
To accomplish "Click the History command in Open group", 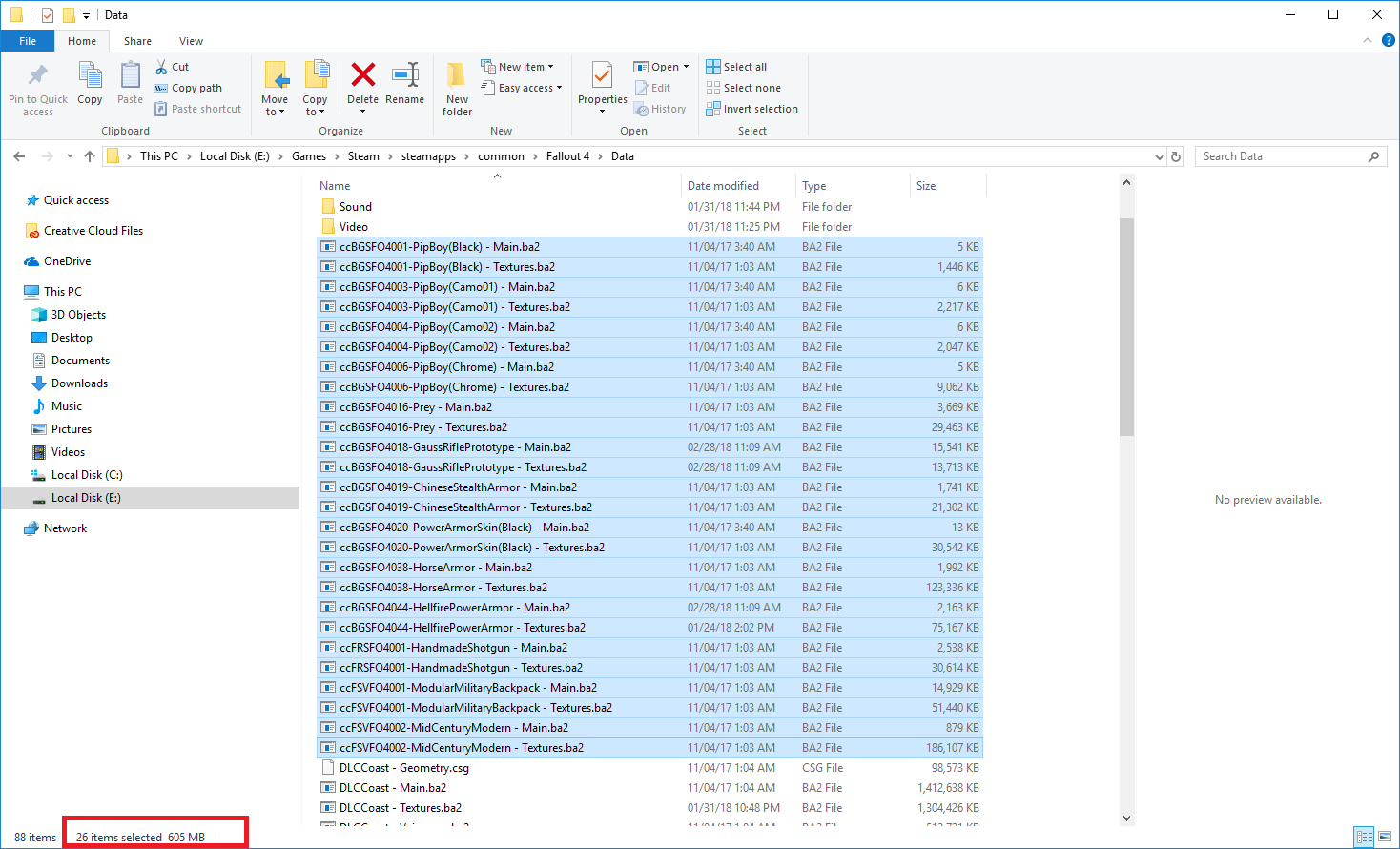I will 660,109.
